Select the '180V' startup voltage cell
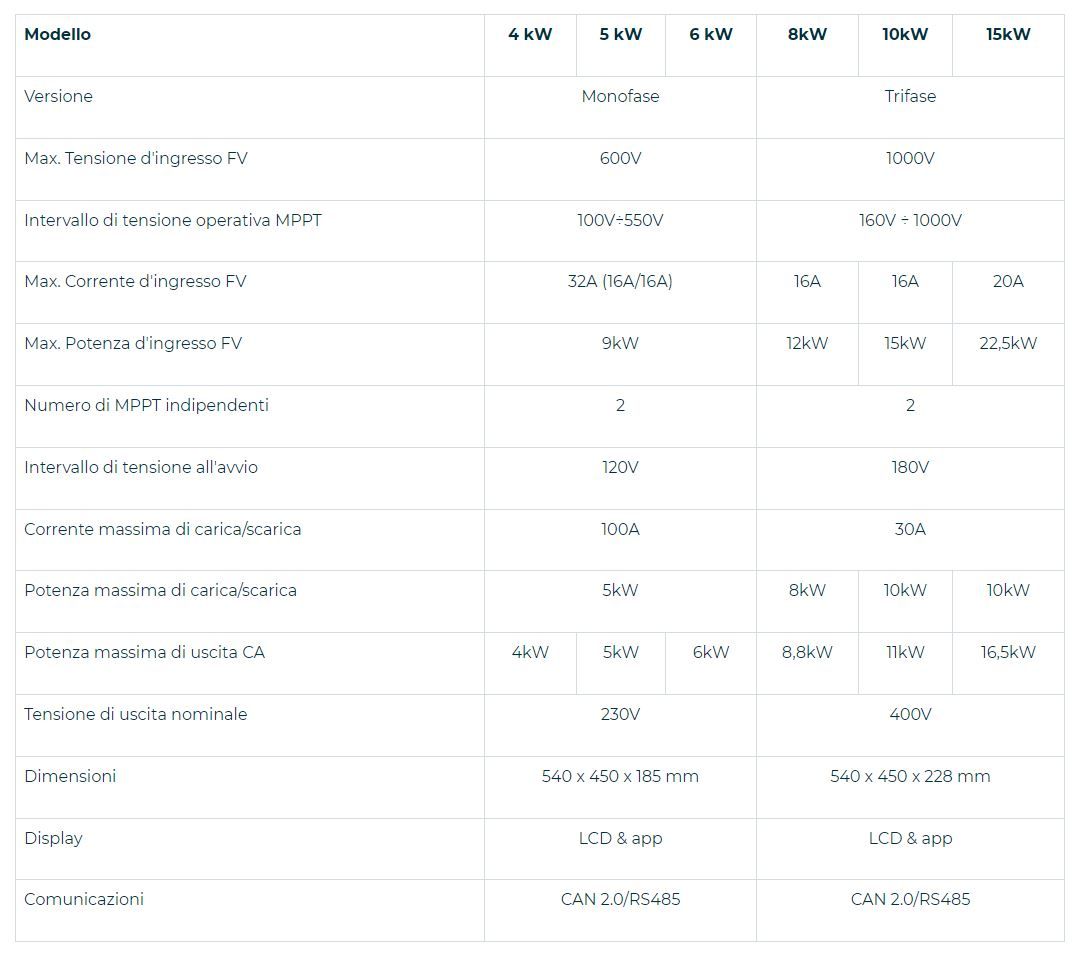The image size is (1079, 955). click(910, 468)
